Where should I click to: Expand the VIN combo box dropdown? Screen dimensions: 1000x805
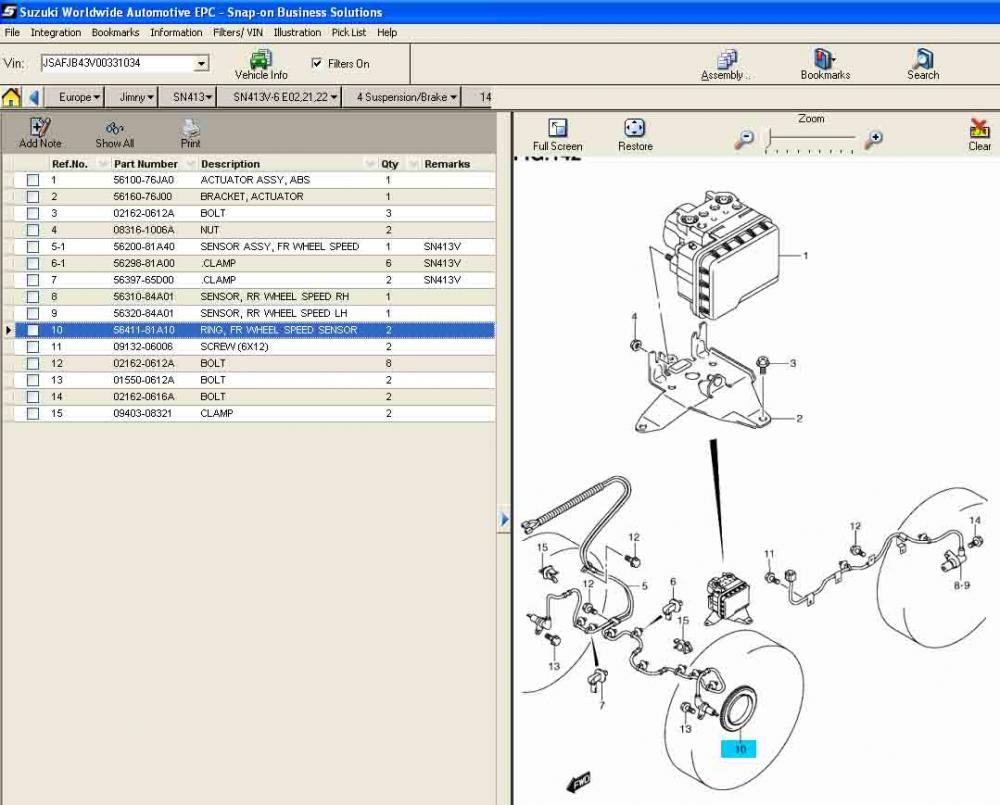(x=202, y=63)
